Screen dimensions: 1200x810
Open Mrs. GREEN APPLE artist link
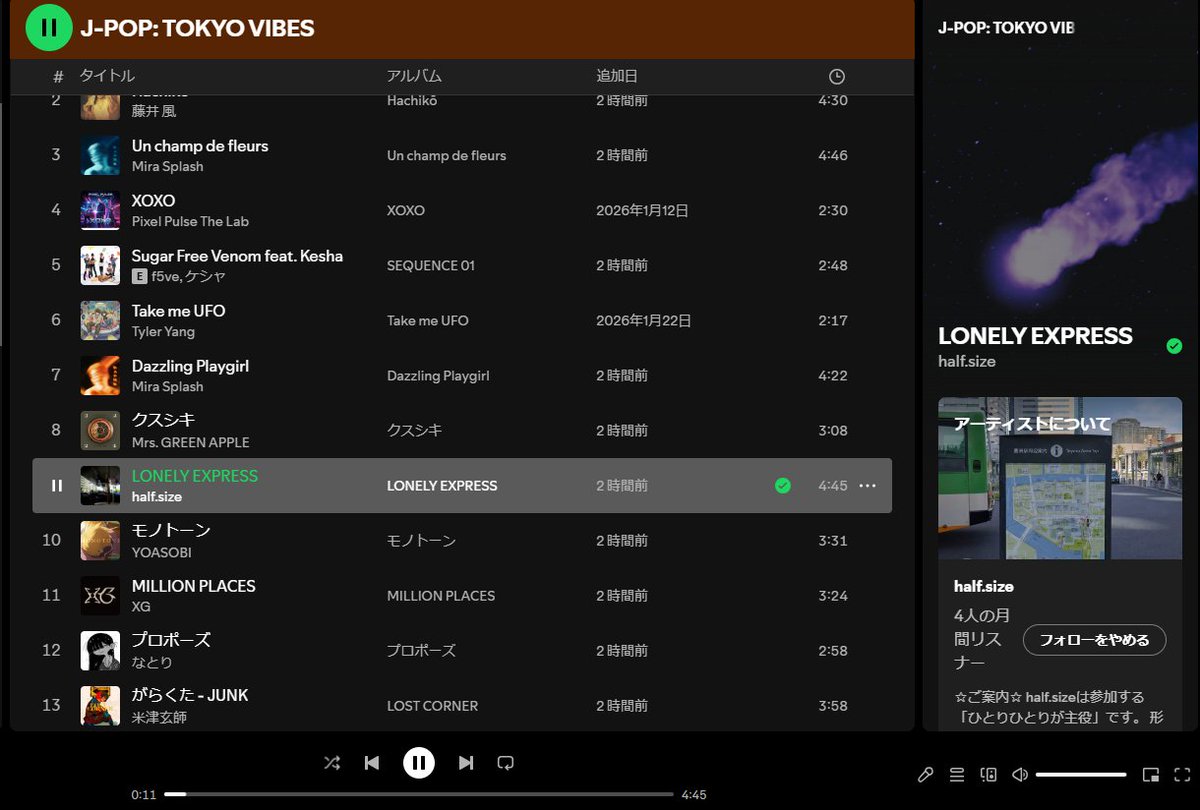(191, 442)
